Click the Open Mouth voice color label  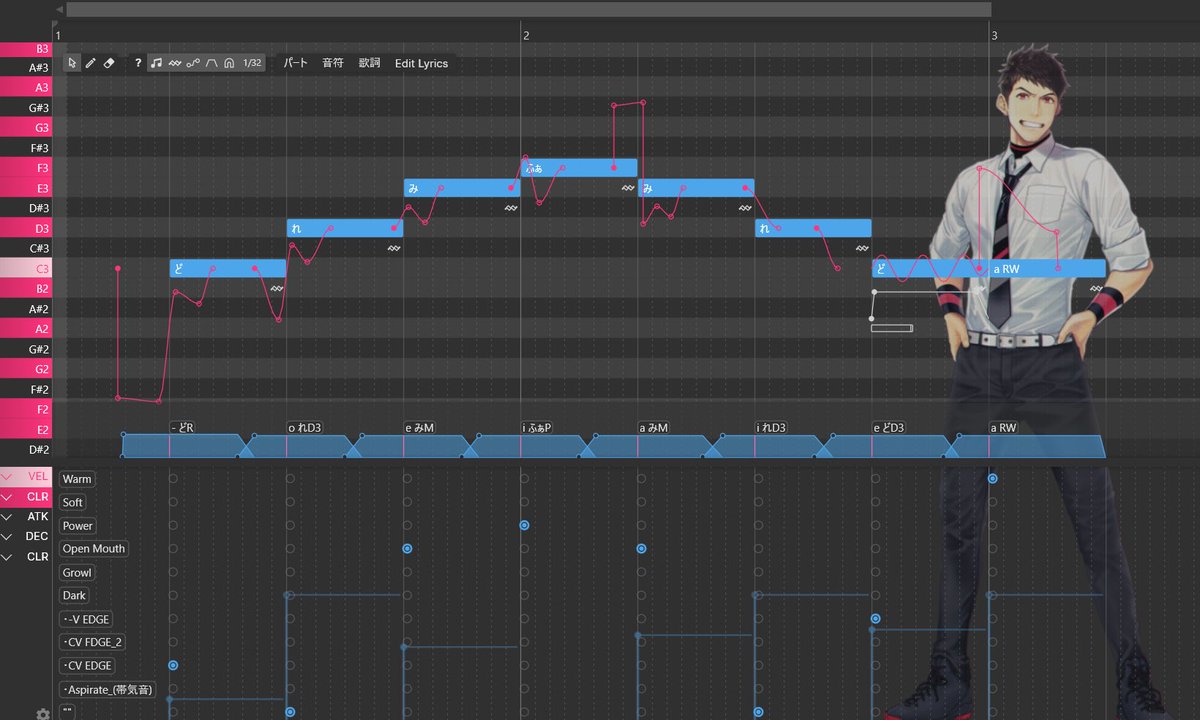tap(94, 549)
